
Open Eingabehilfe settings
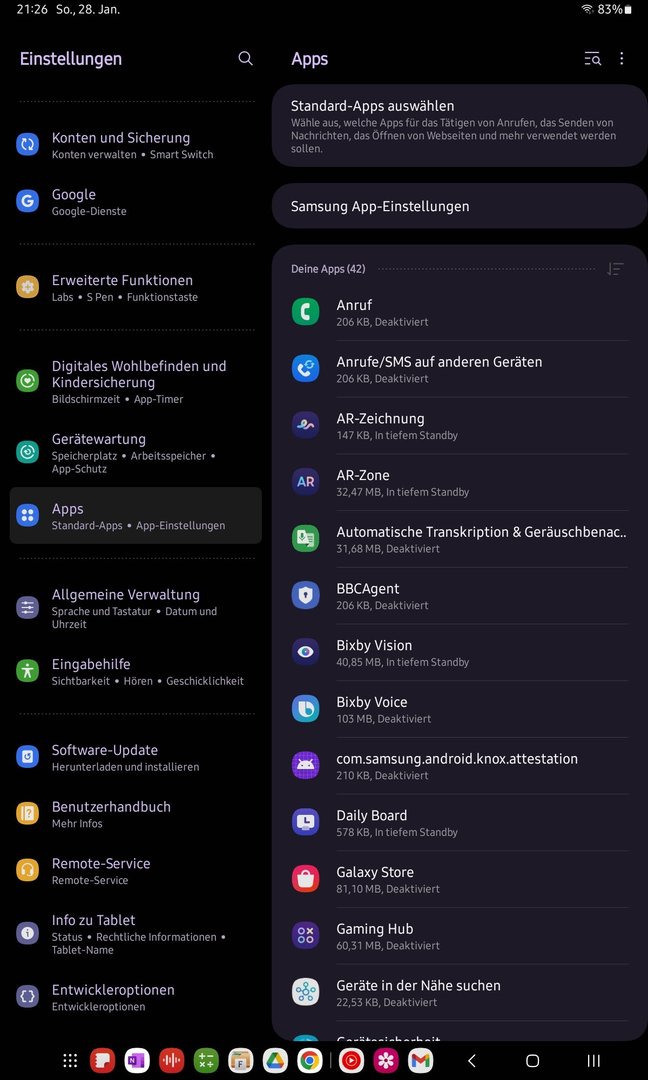pos(136,672)
